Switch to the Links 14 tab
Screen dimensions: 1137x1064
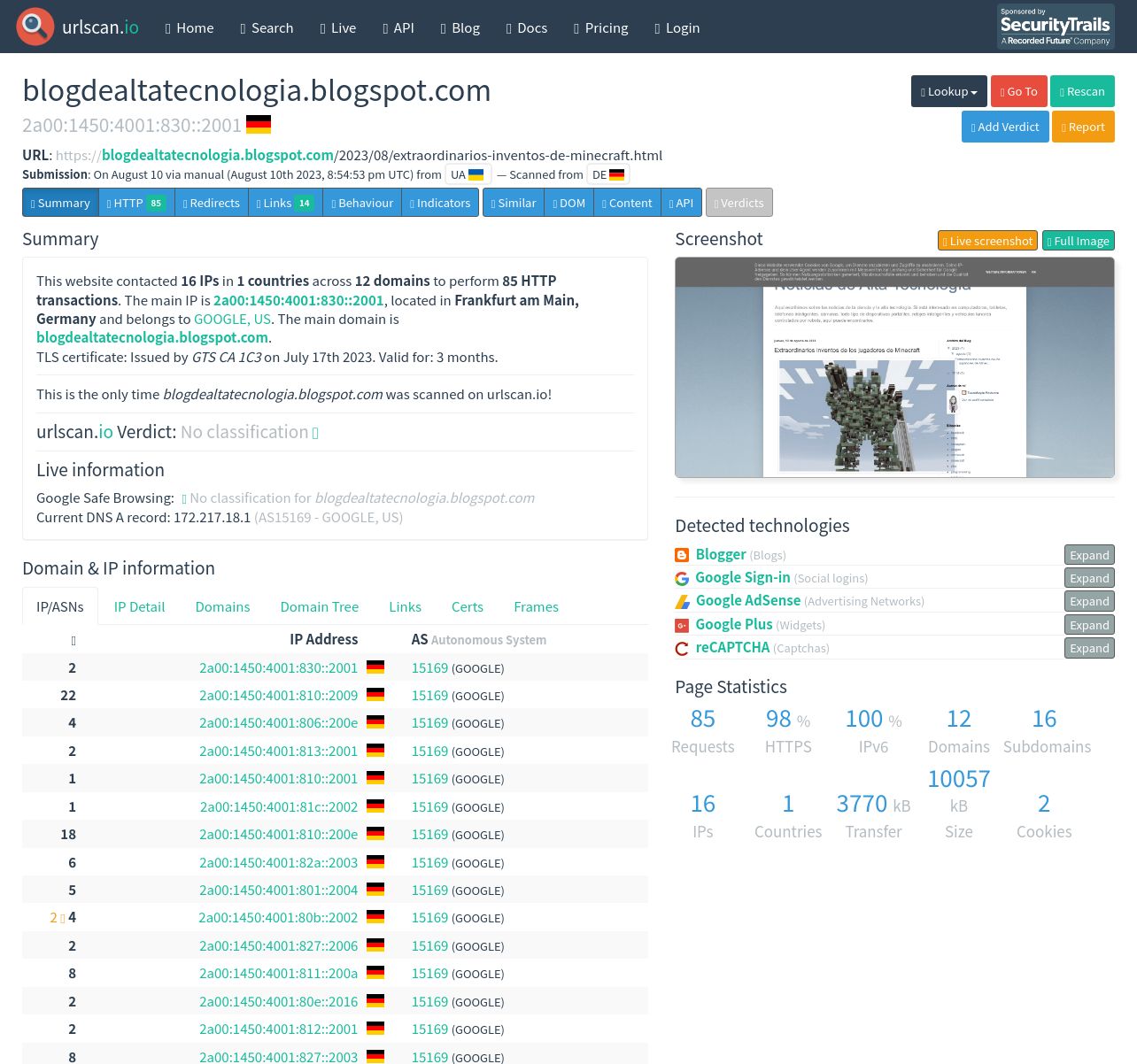tap(285, 203)
